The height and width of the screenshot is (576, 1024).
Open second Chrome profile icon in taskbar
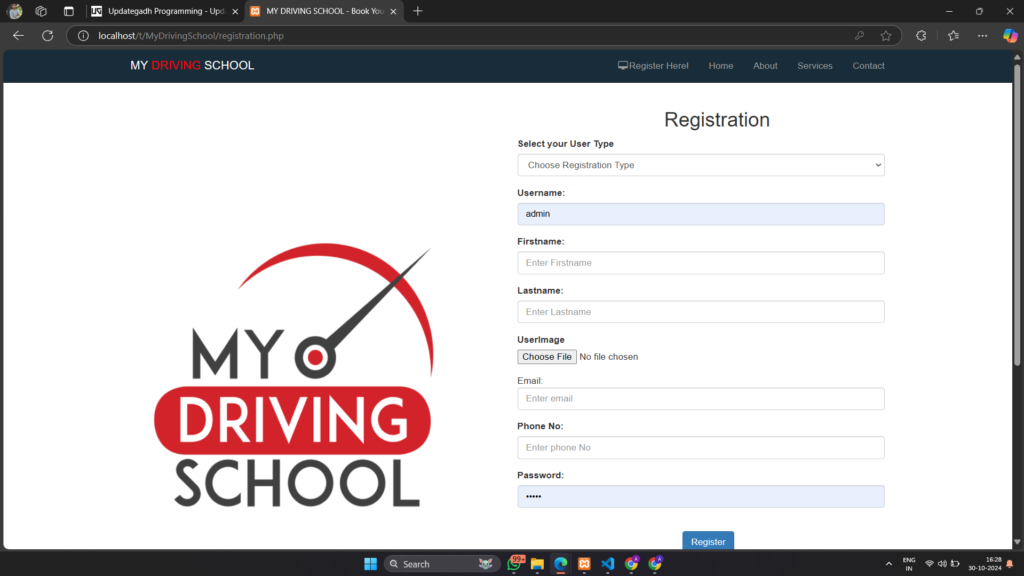[655, 564]
